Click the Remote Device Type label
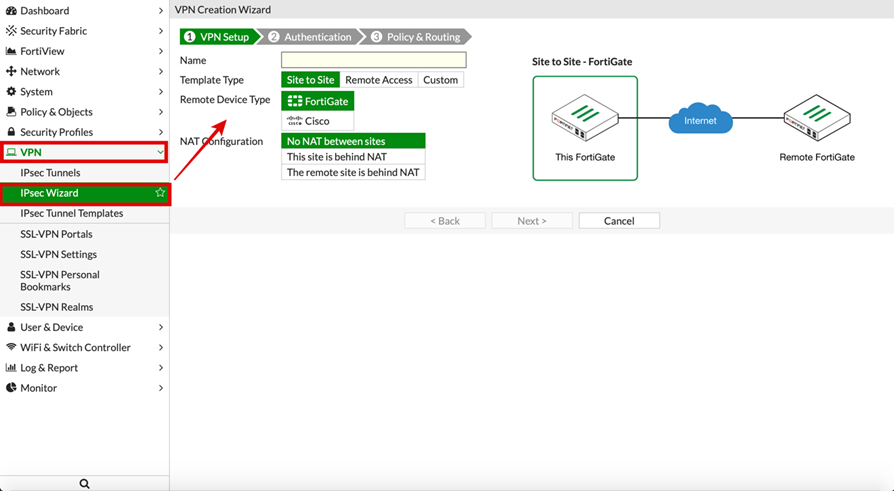894x491 pixels. point(225,99)
